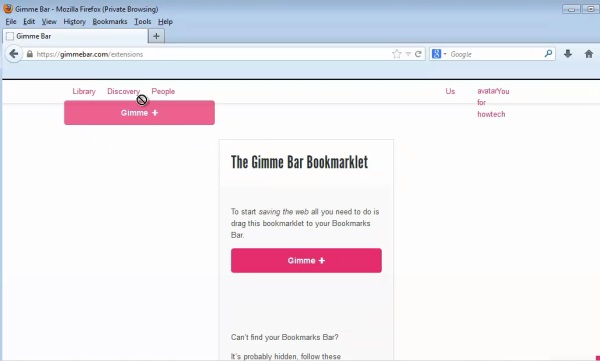Open the URL history dropdown arrow
The image size is (600, 361).
408,54
